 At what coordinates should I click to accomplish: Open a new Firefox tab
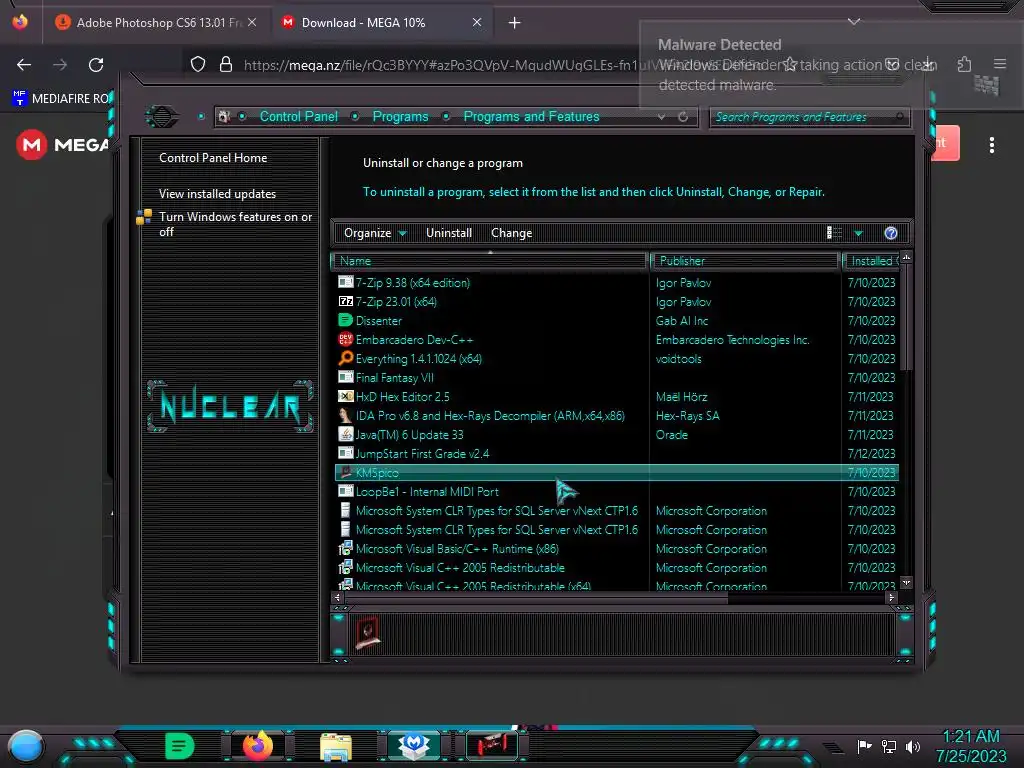515,23
